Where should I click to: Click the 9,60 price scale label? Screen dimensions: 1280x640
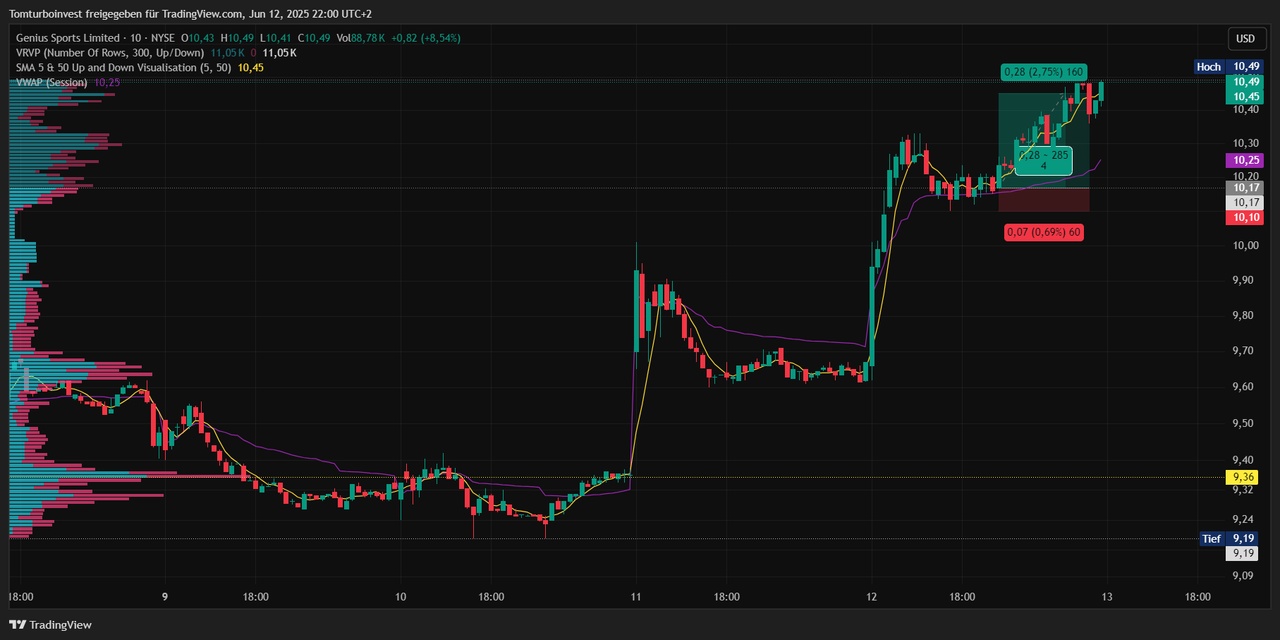pos(1244,387)
